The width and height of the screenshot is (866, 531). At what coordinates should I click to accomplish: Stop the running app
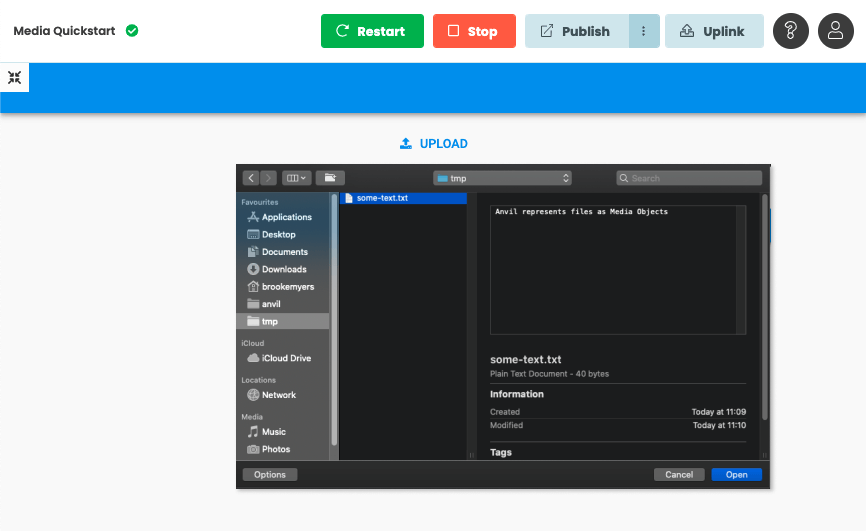pos(474,31)
